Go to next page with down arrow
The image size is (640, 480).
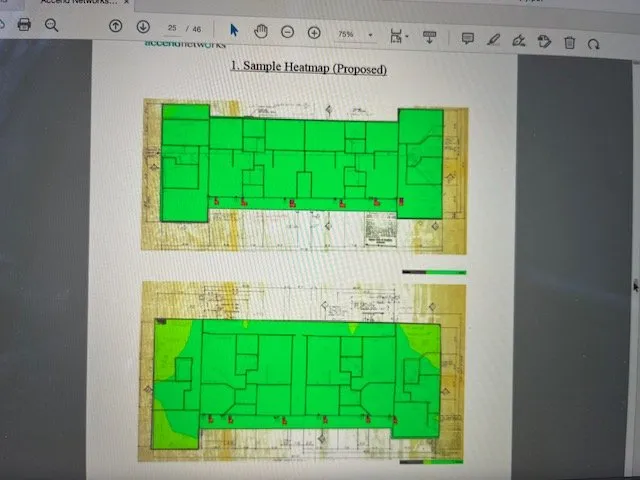tap(143, 27)
